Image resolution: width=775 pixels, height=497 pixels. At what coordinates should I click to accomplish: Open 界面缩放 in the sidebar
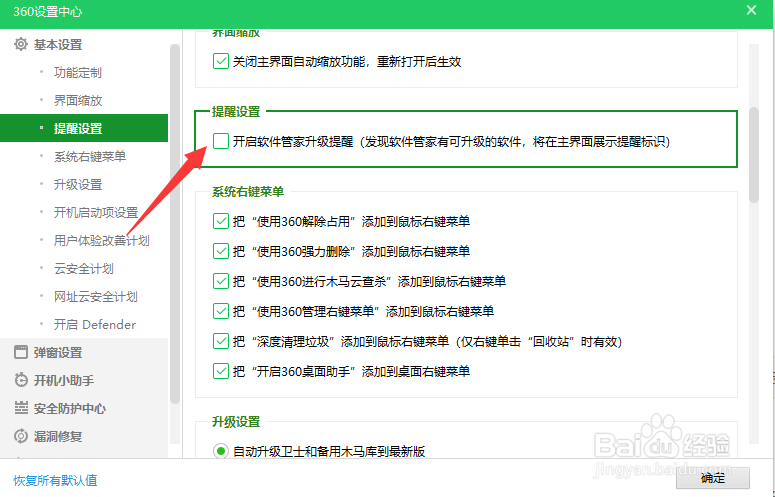(78, 100)
